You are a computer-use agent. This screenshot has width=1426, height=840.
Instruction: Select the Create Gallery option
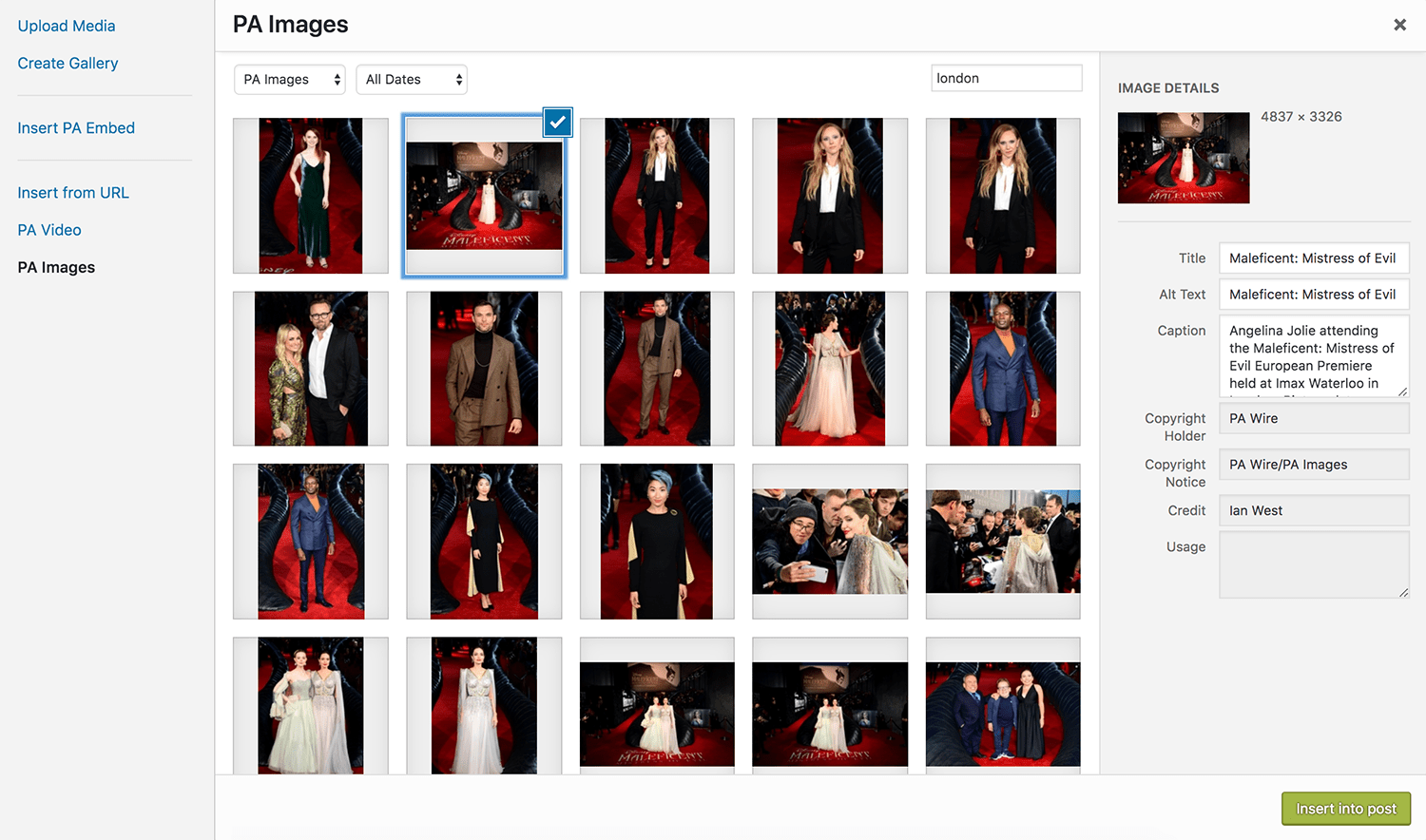(x=67, y=63)
